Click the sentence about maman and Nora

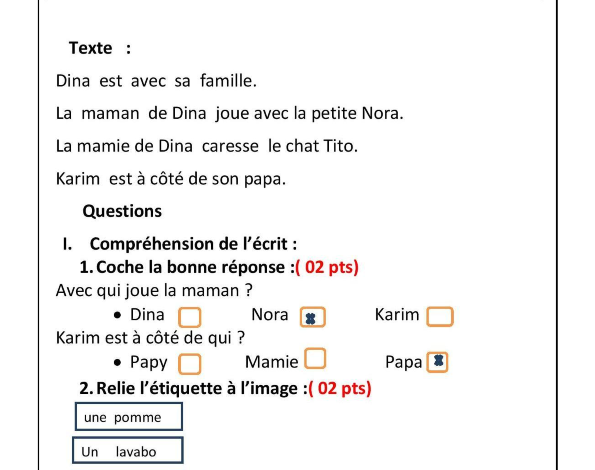point(230,113)
